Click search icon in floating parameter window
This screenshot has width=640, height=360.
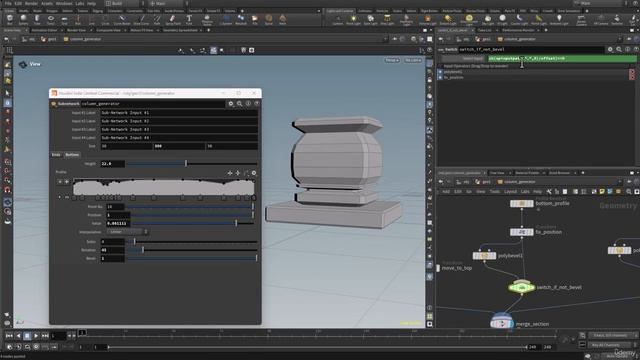[x=240, y=104]
